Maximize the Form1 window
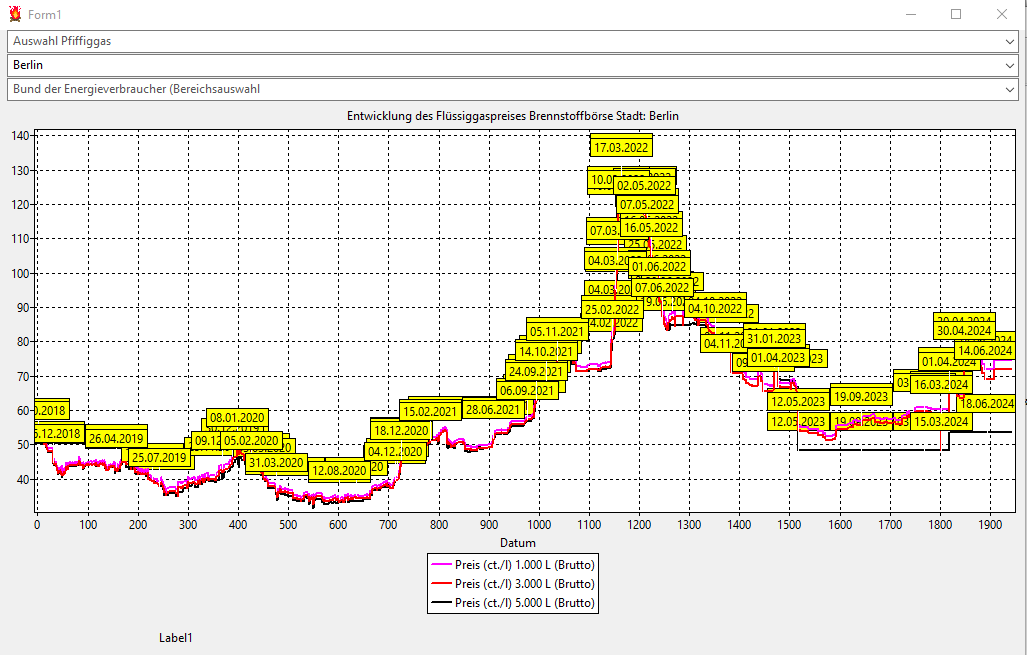The image size is (1027, 655). click(x=956, y=14)
